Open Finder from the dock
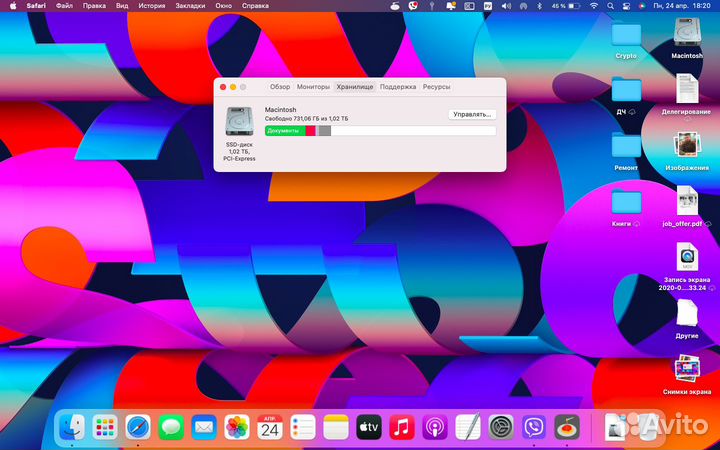 coord(72,428)
